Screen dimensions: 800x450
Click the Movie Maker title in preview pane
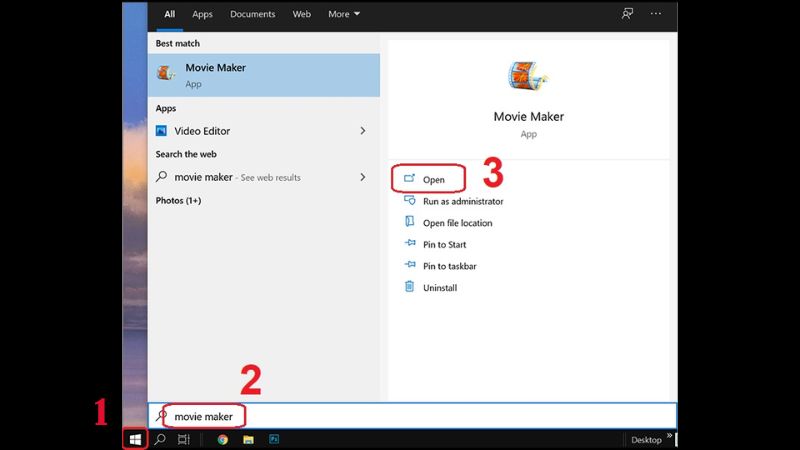529,116
